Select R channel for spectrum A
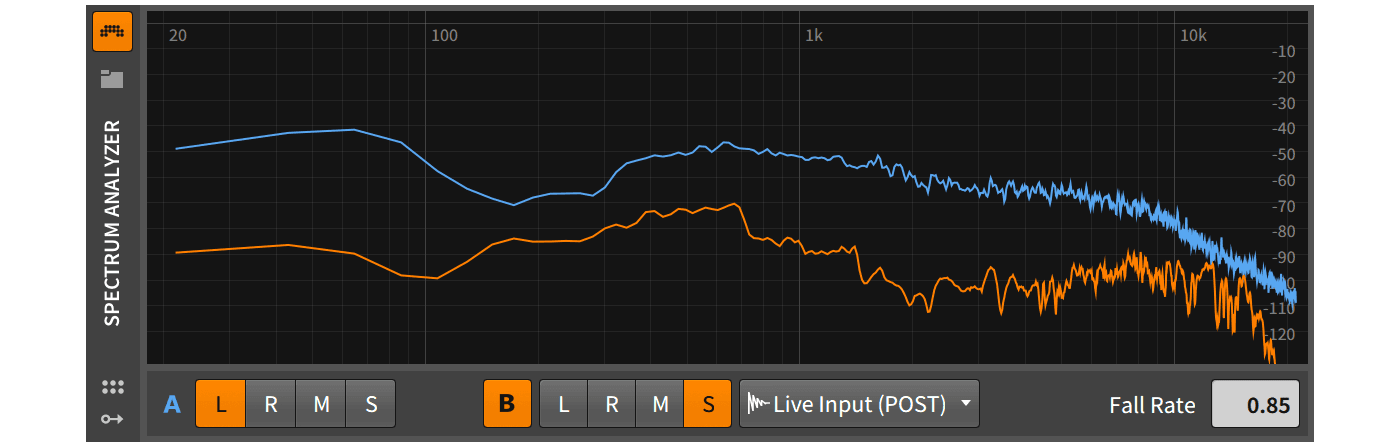The width and height of the screenshot is (1400, 448). [271, 404]
